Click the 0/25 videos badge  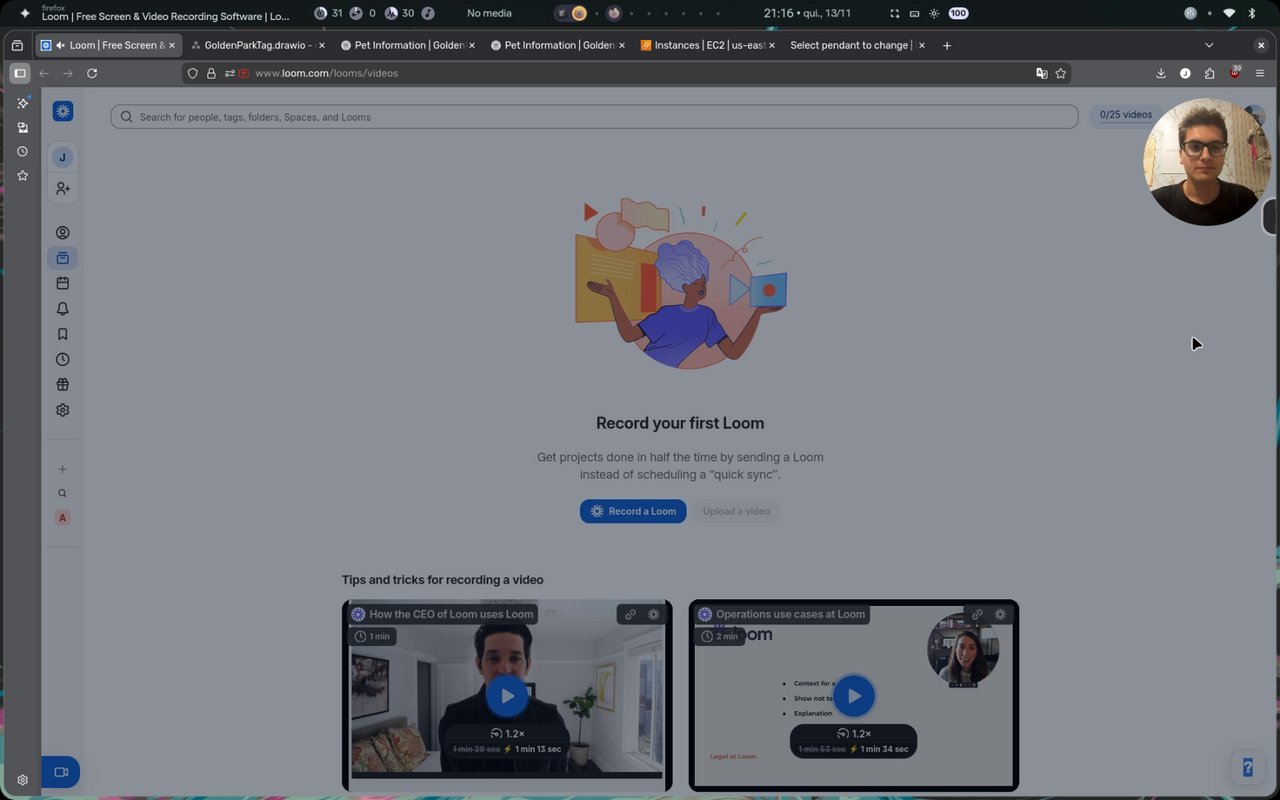click(x=1126, y=115)
